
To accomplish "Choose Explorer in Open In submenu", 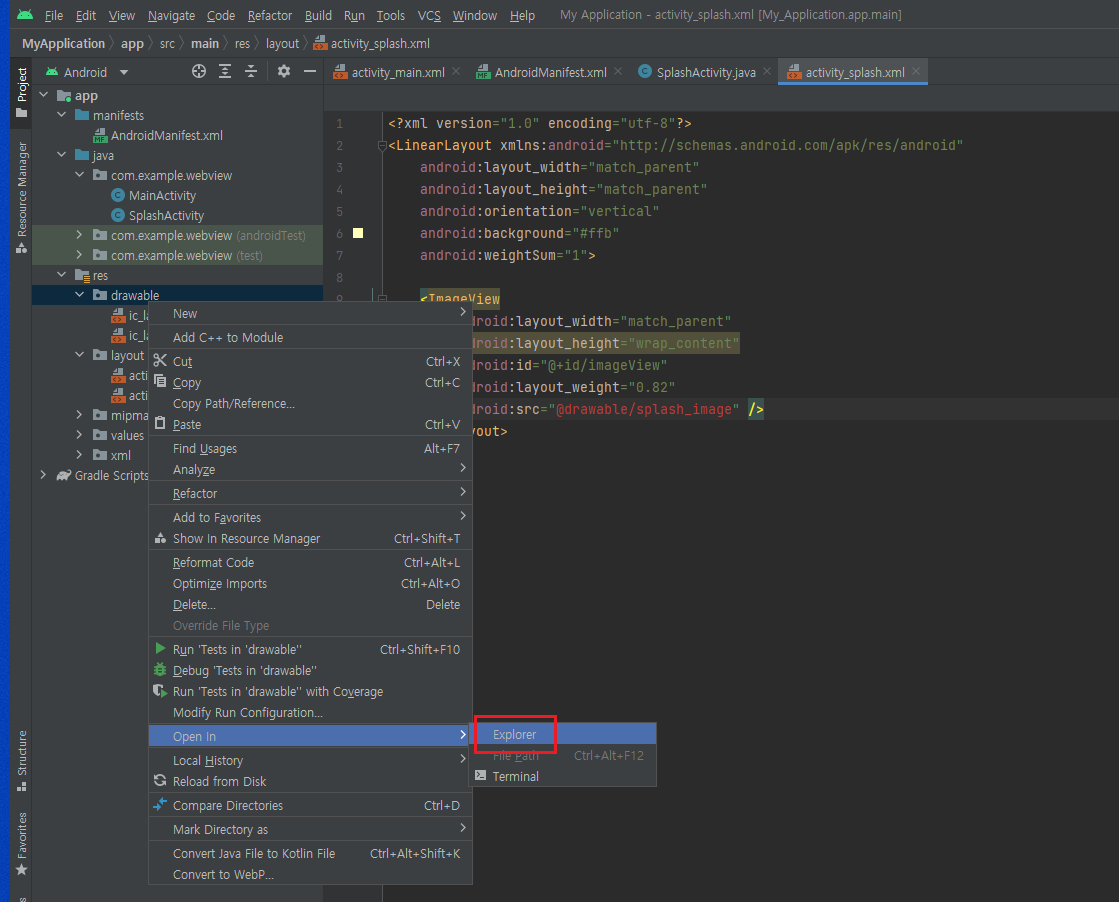I will point(562,734).
